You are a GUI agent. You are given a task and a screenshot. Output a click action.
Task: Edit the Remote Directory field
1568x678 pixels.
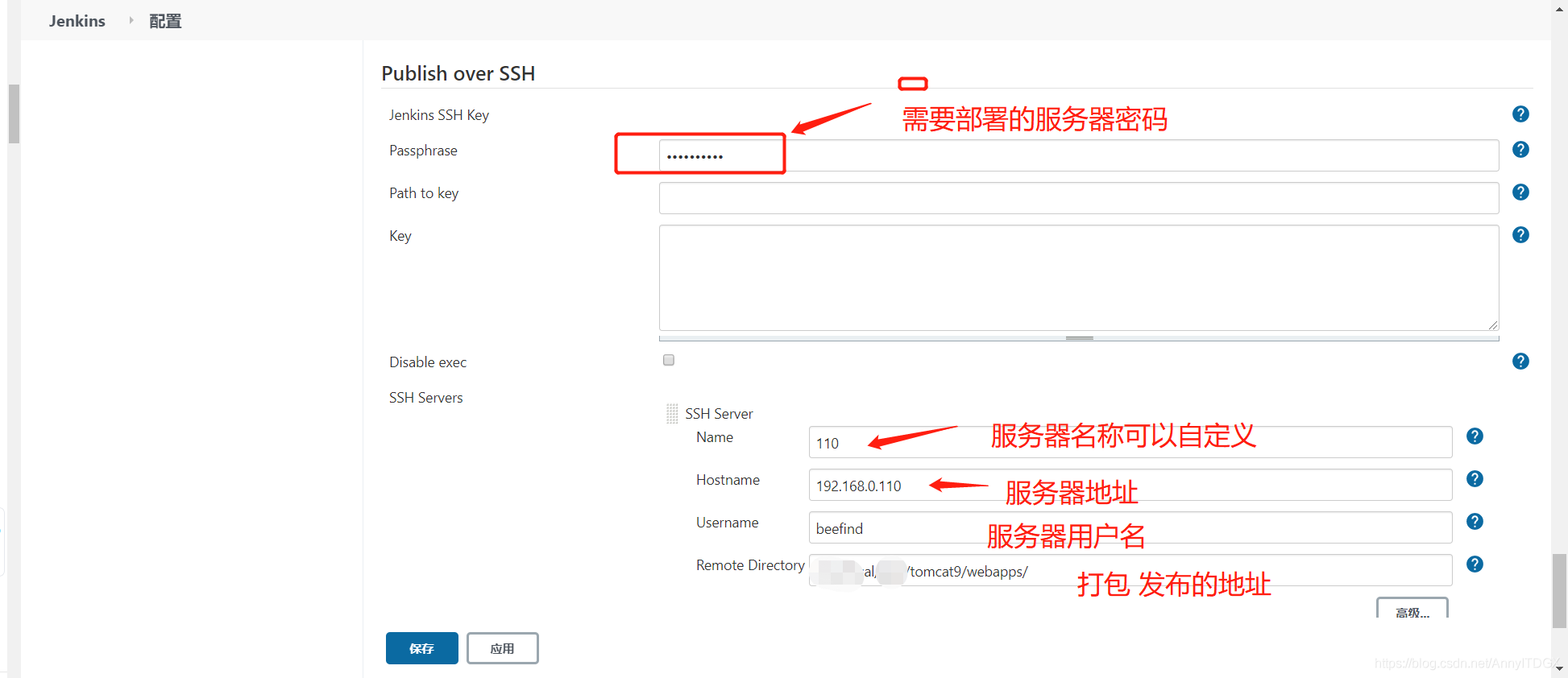(x=1130, y=570)
